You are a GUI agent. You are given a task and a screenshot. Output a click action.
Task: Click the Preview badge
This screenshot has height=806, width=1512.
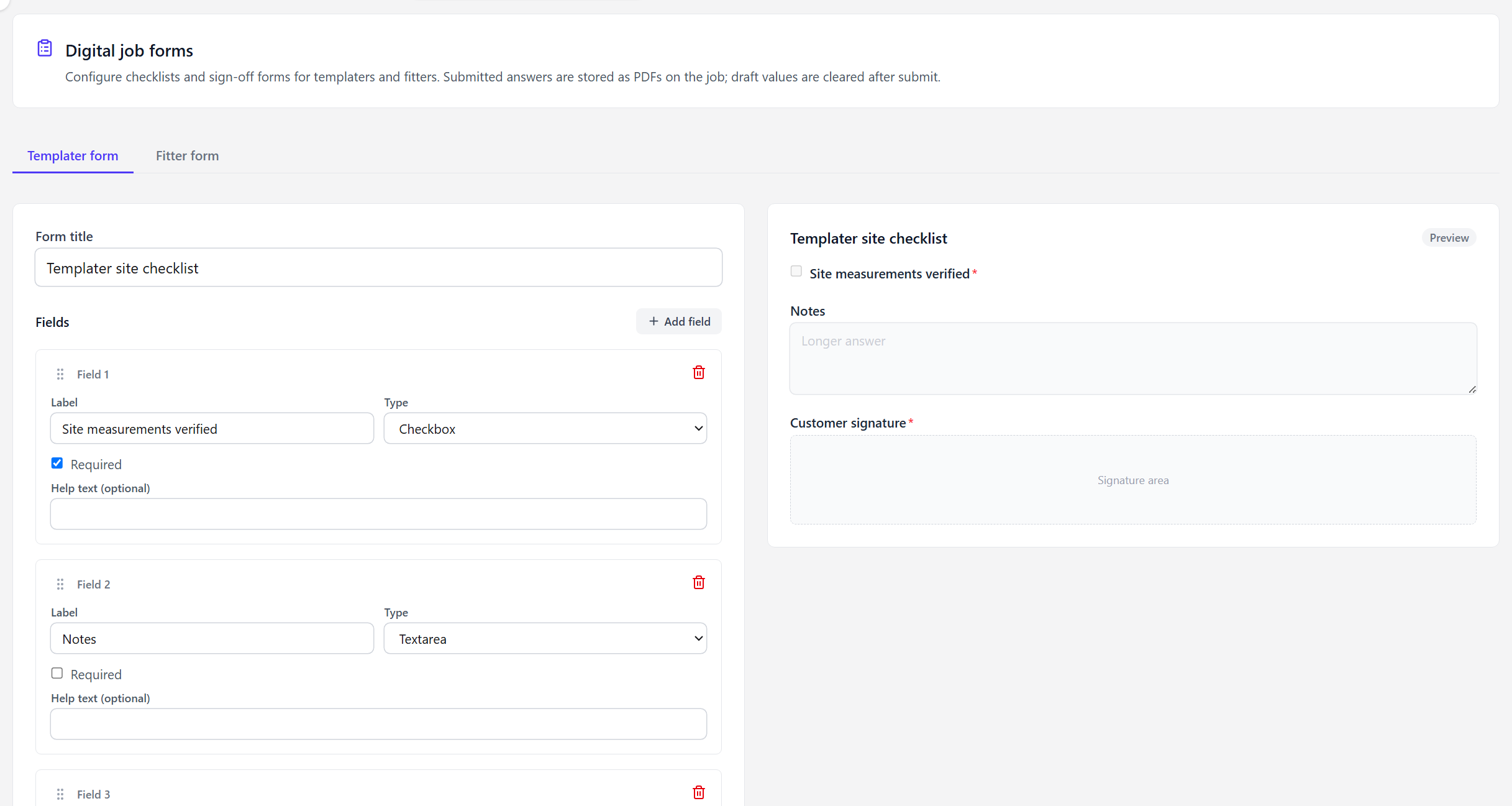point(1449,238)
